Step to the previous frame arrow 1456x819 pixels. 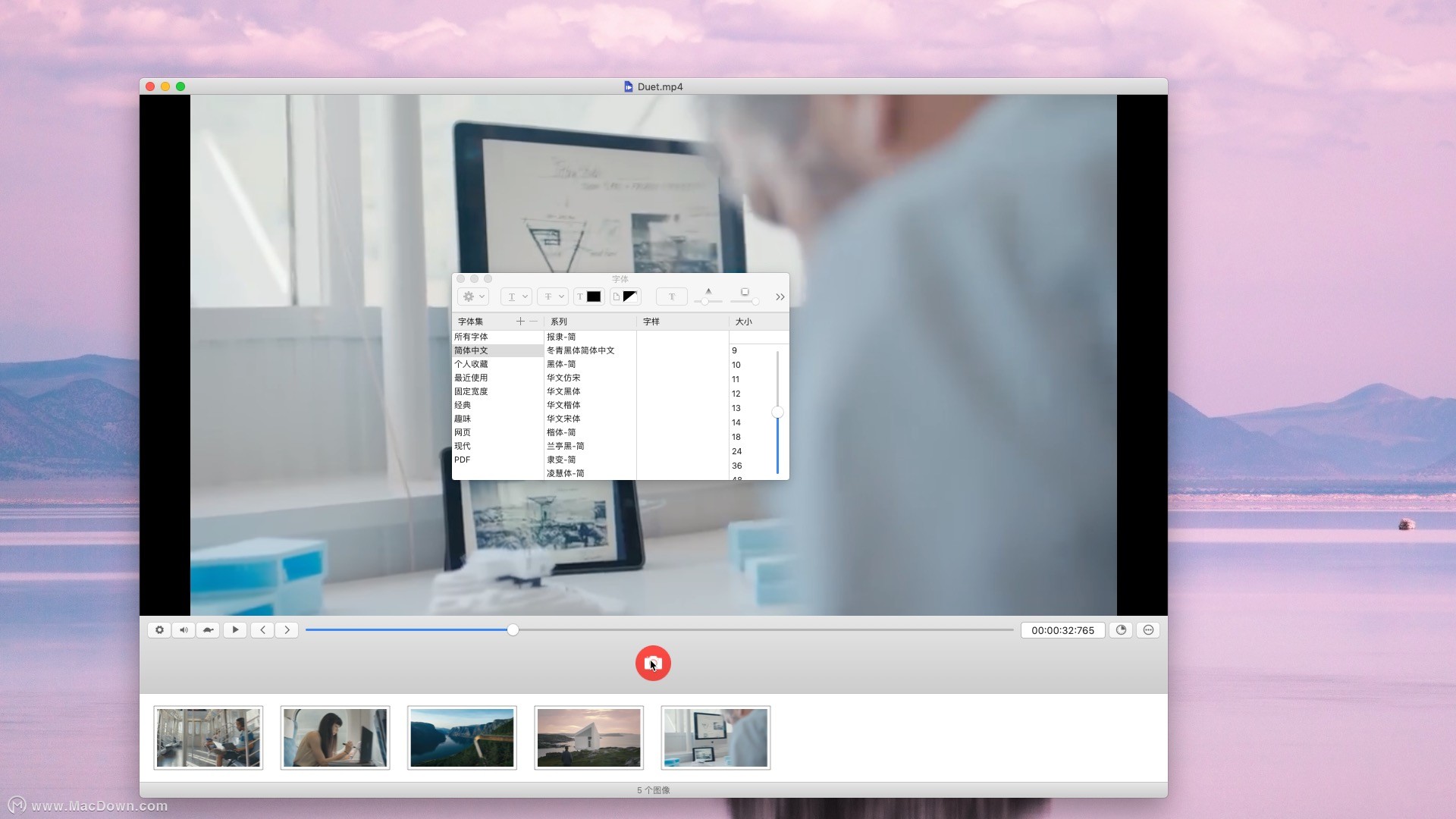pos(262,630)
